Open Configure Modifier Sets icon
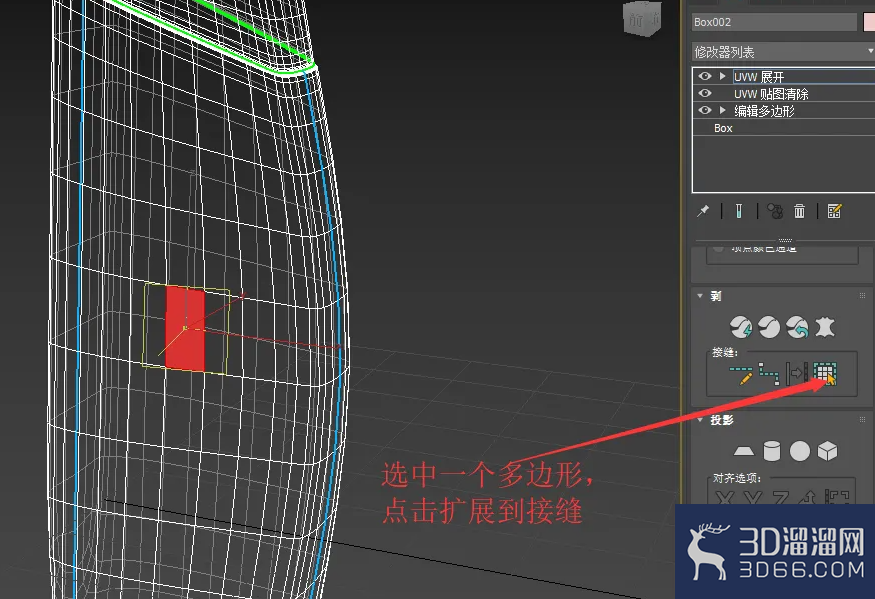The width and height of the screenshot is (875, 599). [834, 211]
